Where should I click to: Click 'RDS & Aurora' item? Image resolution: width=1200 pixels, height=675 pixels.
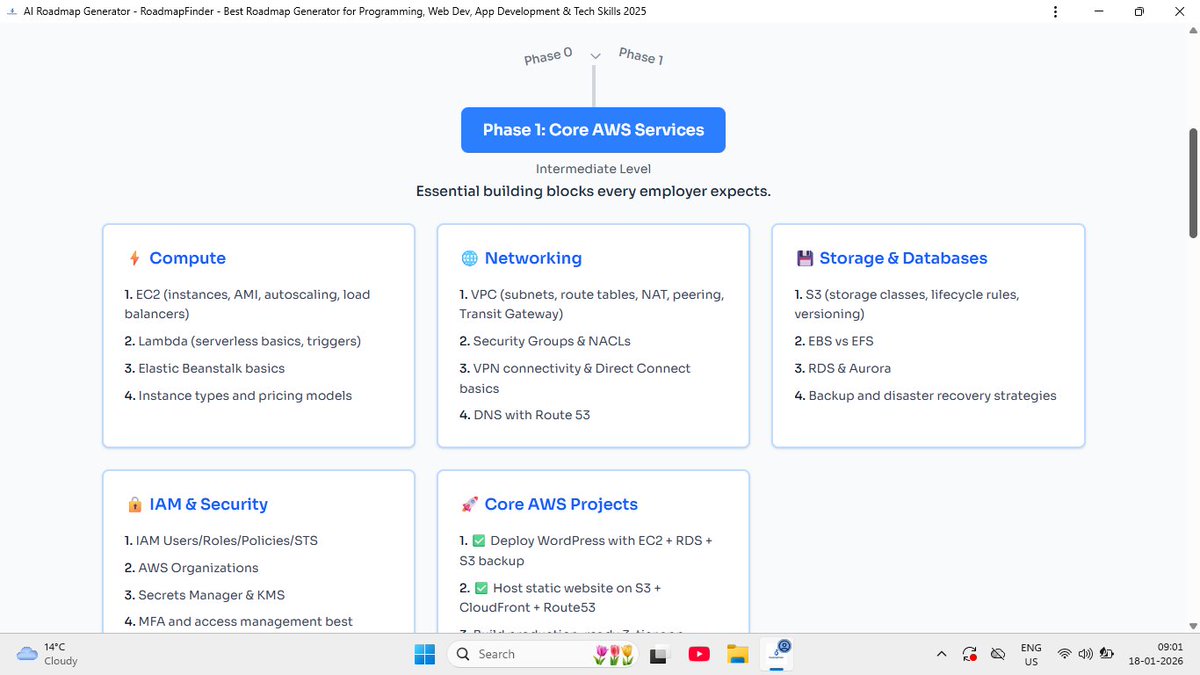tap(843, 368)
